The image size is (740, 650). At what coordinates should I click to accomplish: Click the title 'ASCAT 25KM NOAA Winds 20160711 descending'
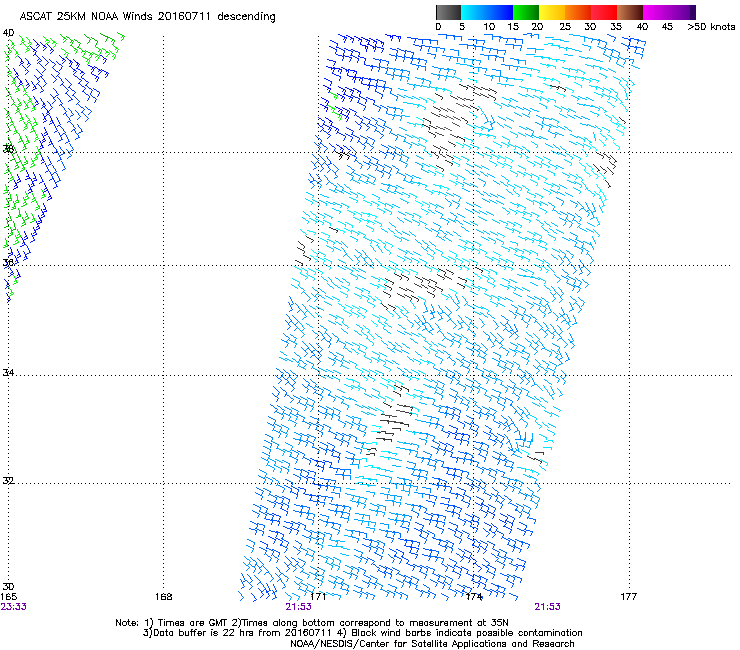(147, 17)
